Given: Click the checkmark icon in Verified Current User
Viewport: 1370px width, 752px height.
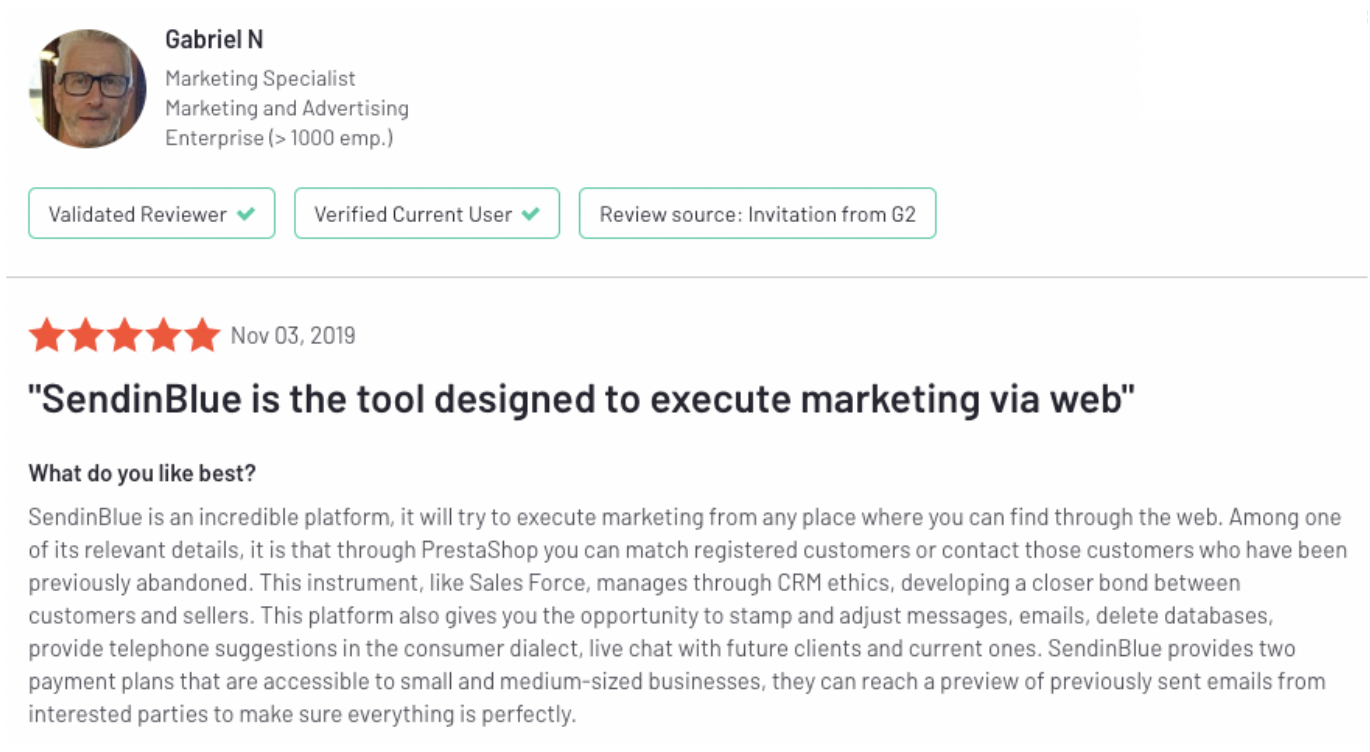Looking at the screenshot, I should [531, 214].
